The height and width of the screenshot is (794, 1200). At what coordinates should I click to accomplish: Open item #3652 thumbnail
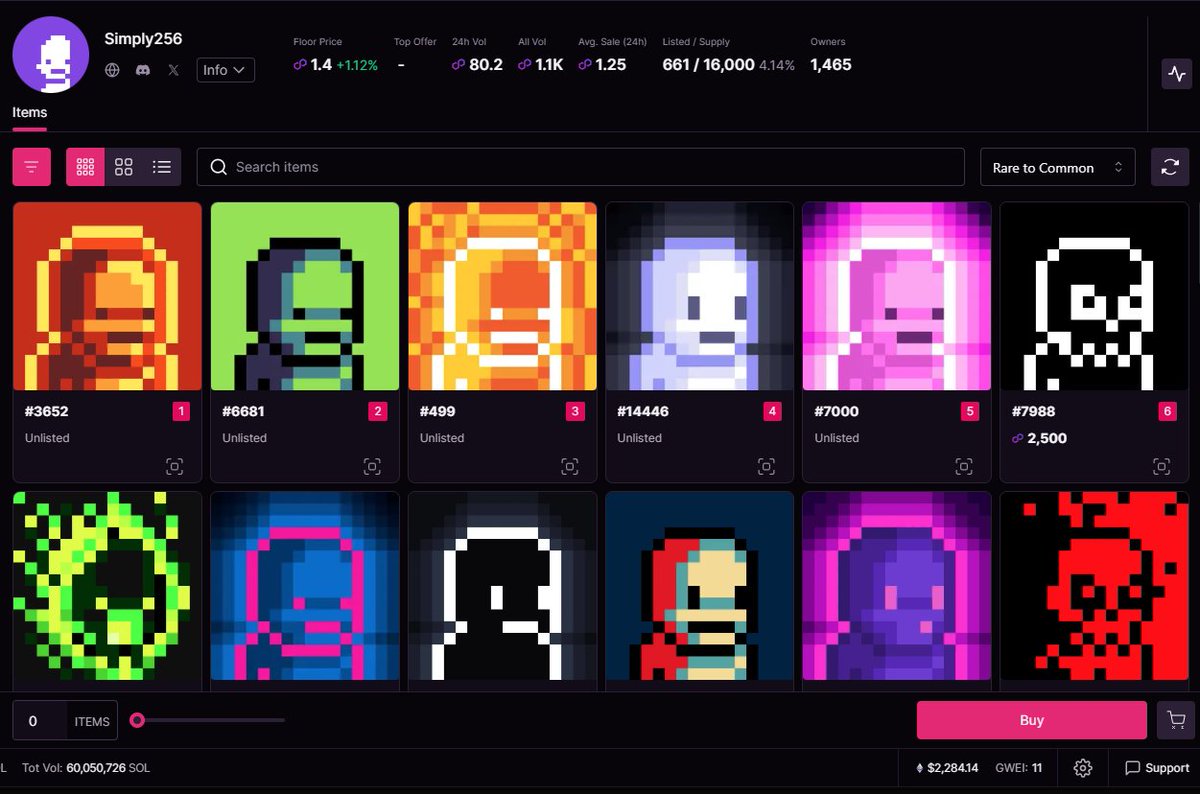click(107, 296)
